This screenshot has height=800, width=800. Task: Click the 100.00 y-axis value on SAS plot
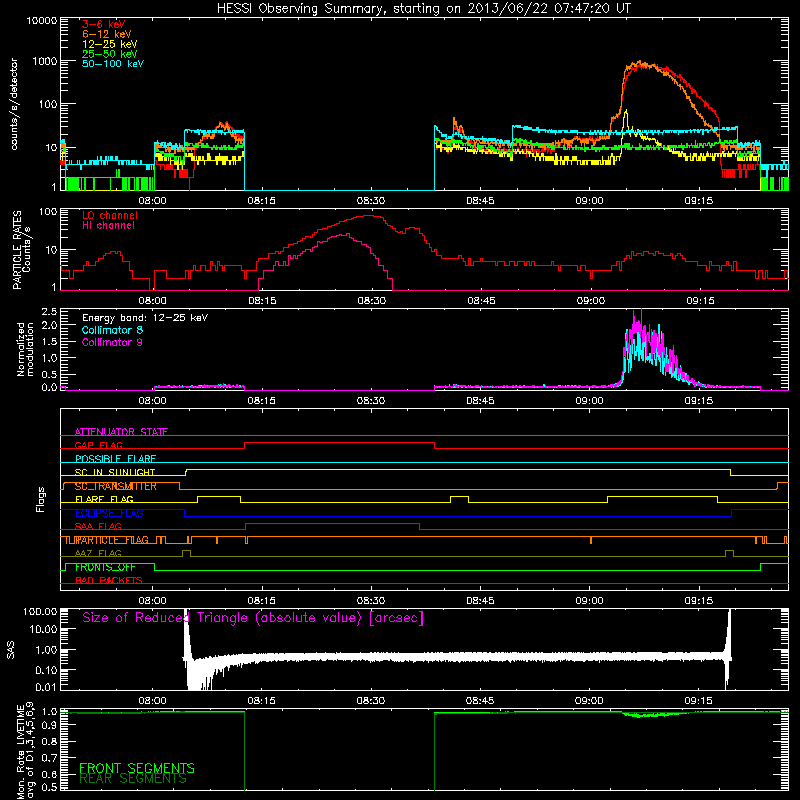click(40, 612)
